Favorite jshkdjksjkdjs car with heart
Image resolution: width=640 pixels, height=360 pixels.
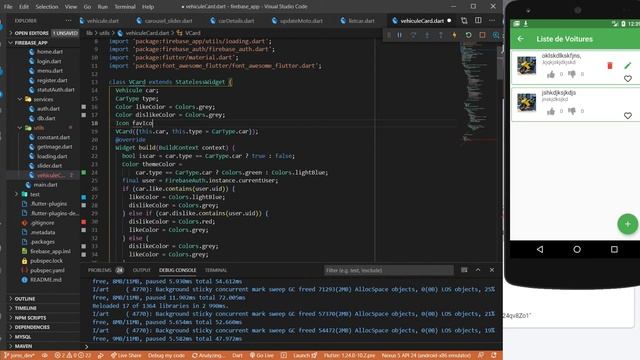click(x=628, y=116)
